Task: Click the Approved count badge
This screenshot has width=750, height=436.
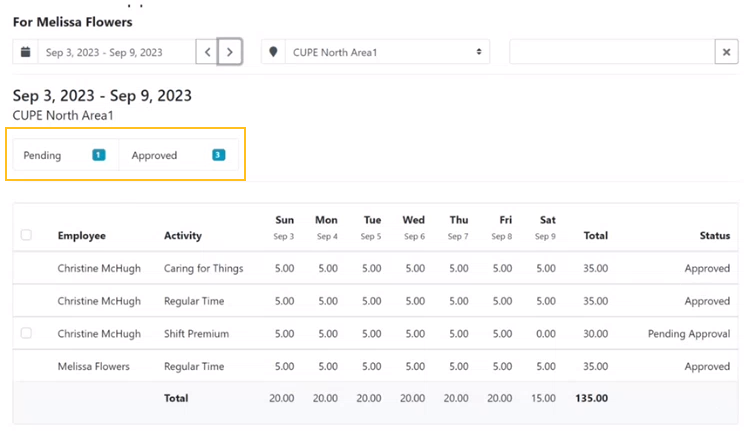Action: click(x=218, y=155)
